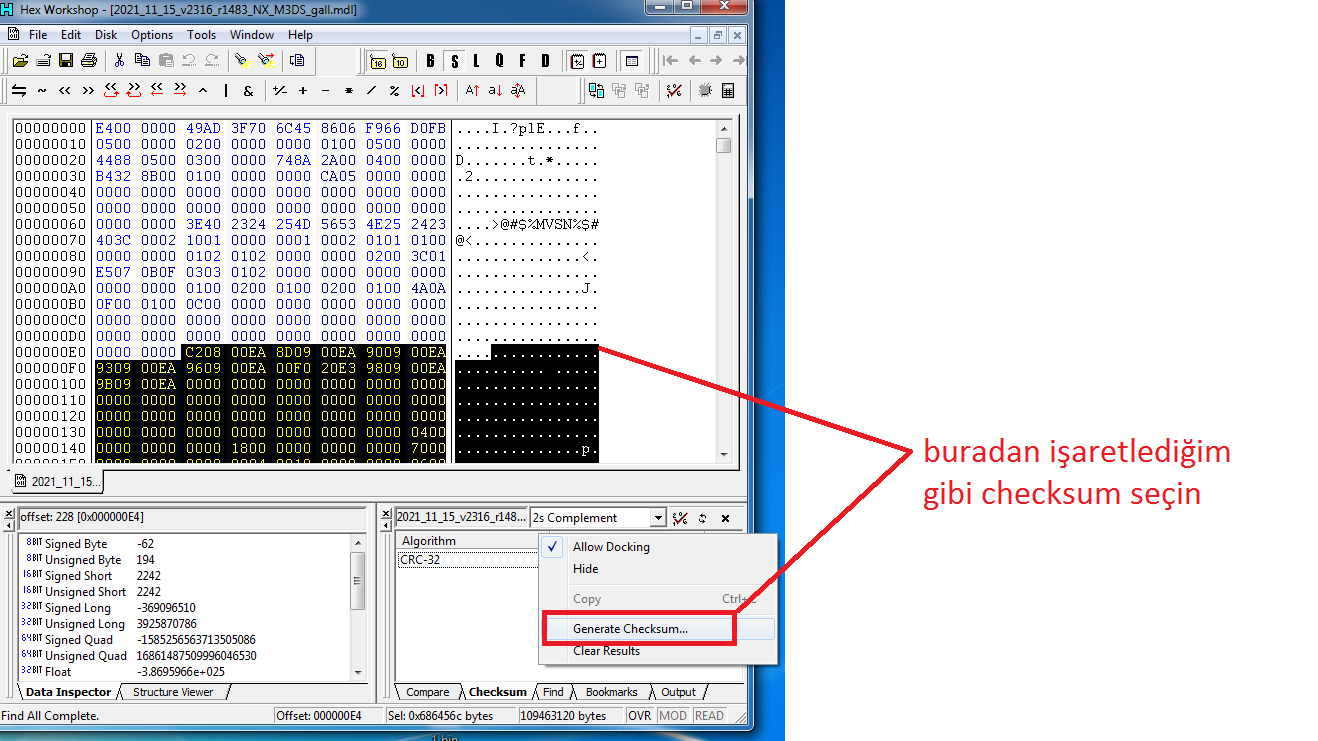The width and height of the screenshot is (1318, 741).
Task: Click the hex row at offset 00000060
Action: tap(306, 224)
